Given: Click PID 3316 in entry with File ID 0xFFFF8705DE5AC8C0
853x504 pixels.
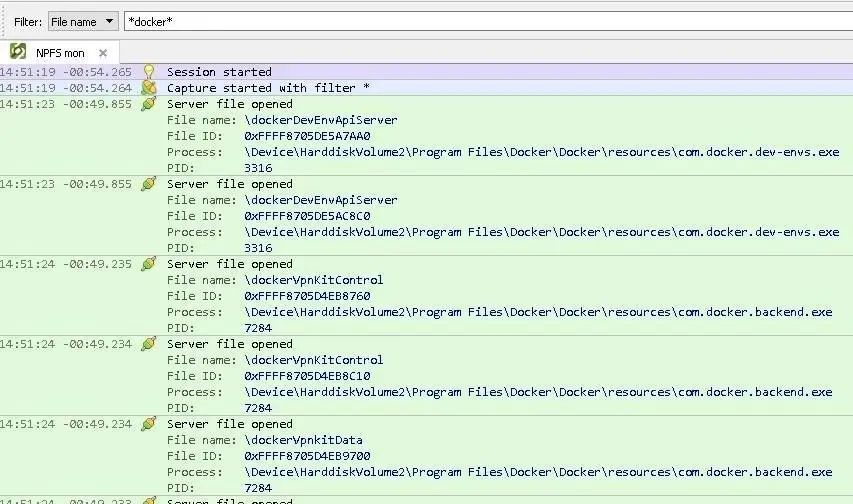Looking at the screenshot, I should pyautogui.click(x=258, y=248).
